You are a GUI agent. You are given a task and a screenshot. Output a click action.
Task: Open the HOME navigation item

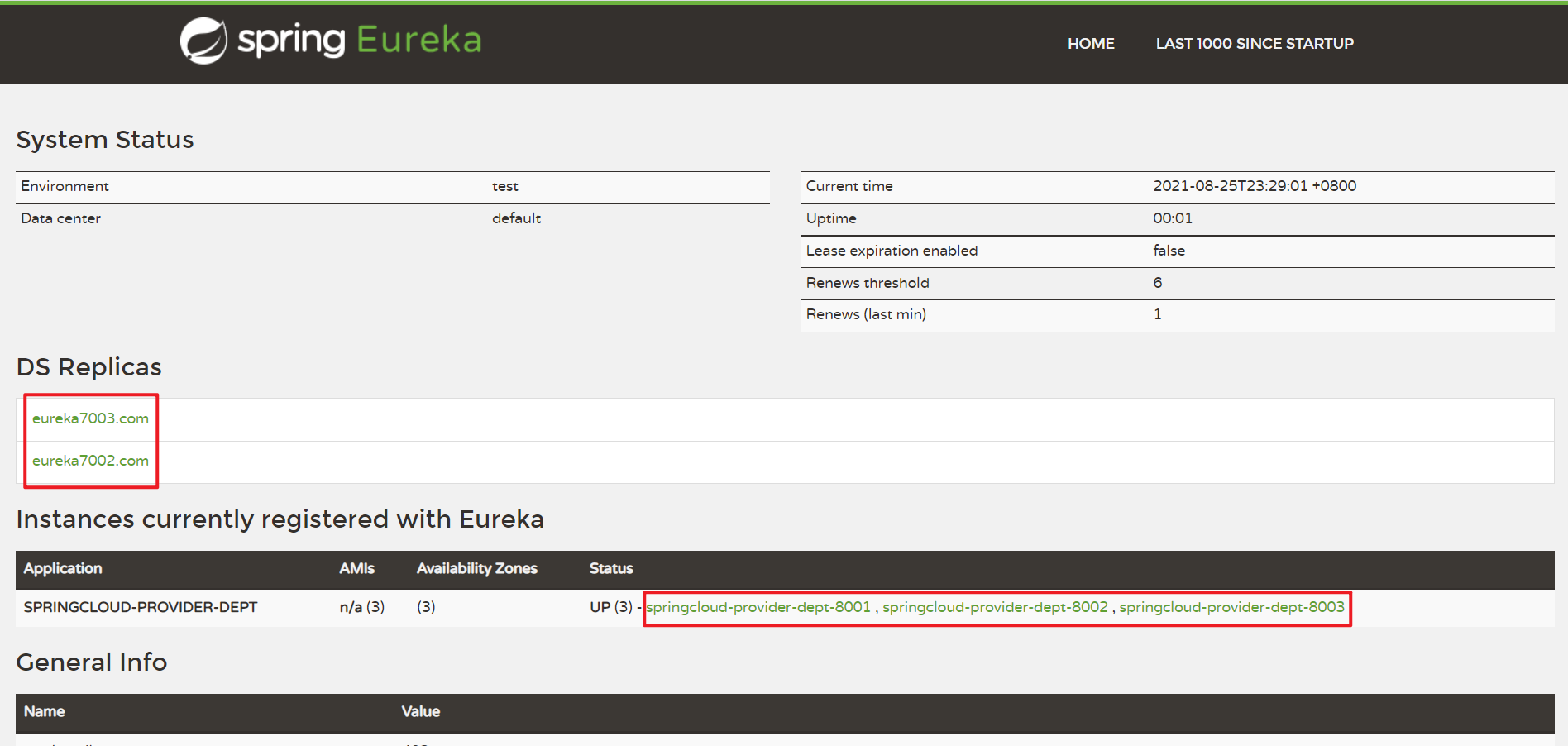point(1091,44)
